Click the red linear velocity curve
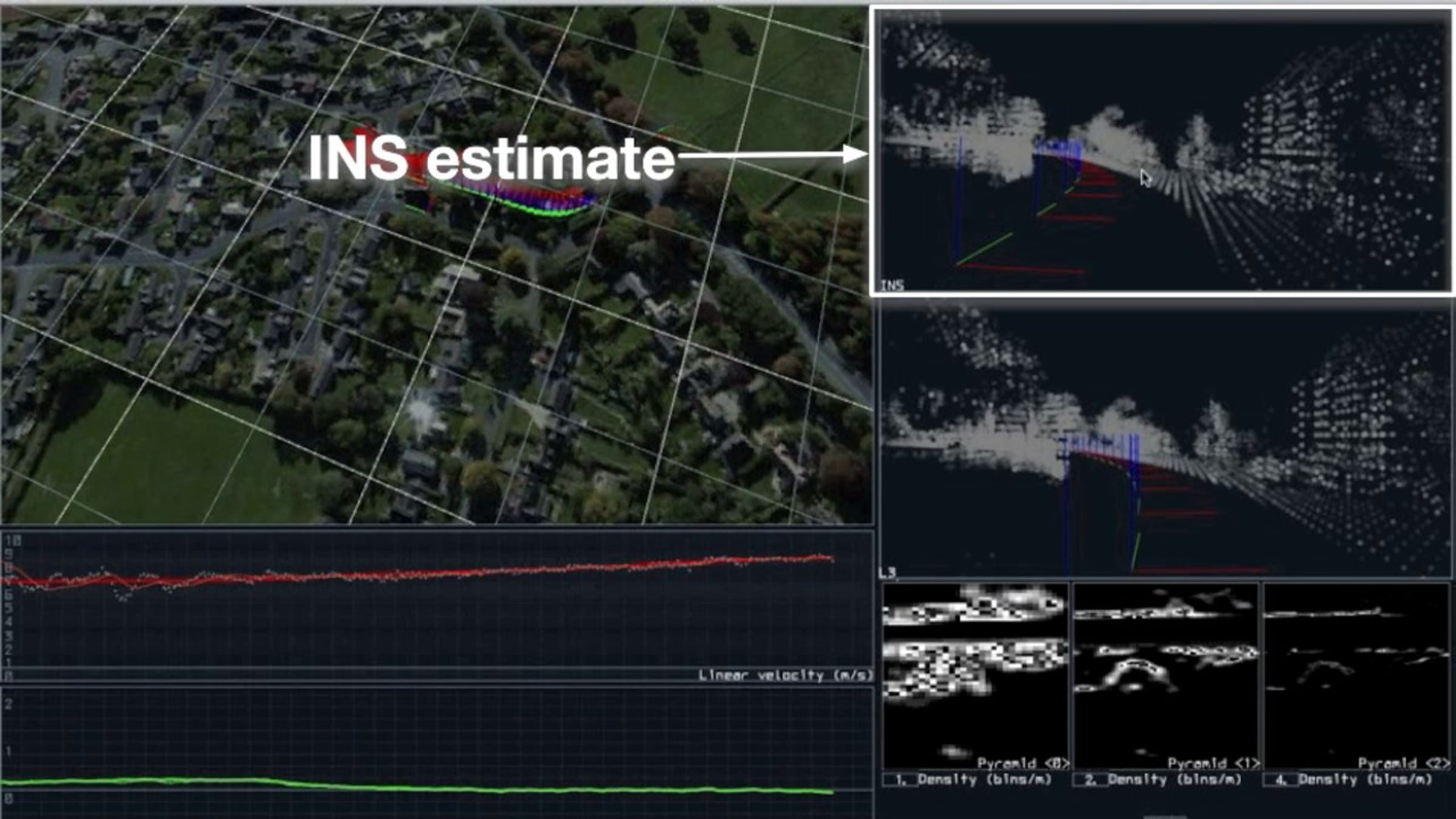 click(425, 573)
